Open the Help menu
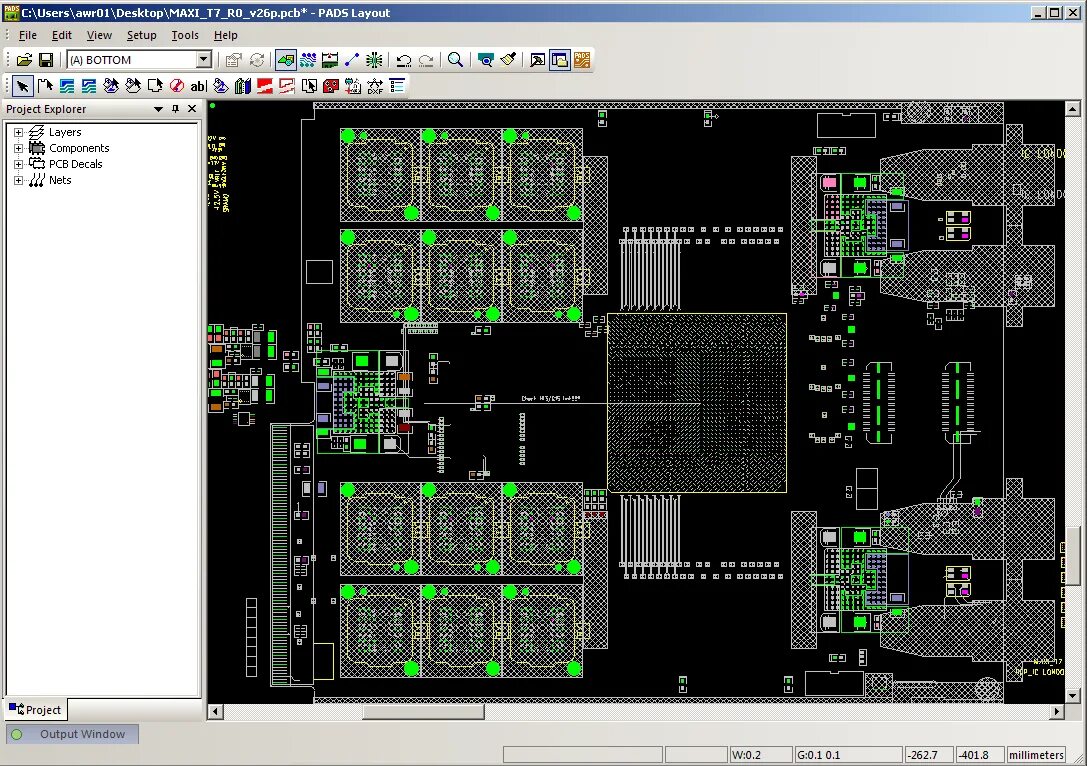1087x766 pixels. click(x=225, y=35)
